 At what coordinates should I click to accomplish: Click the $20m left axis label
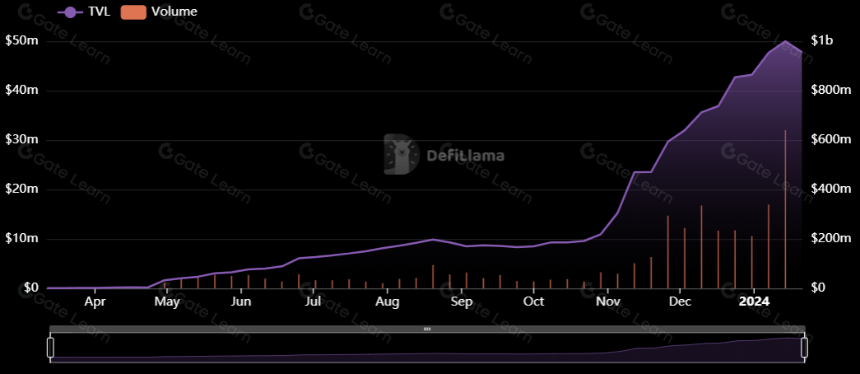[x=21, y=189]
